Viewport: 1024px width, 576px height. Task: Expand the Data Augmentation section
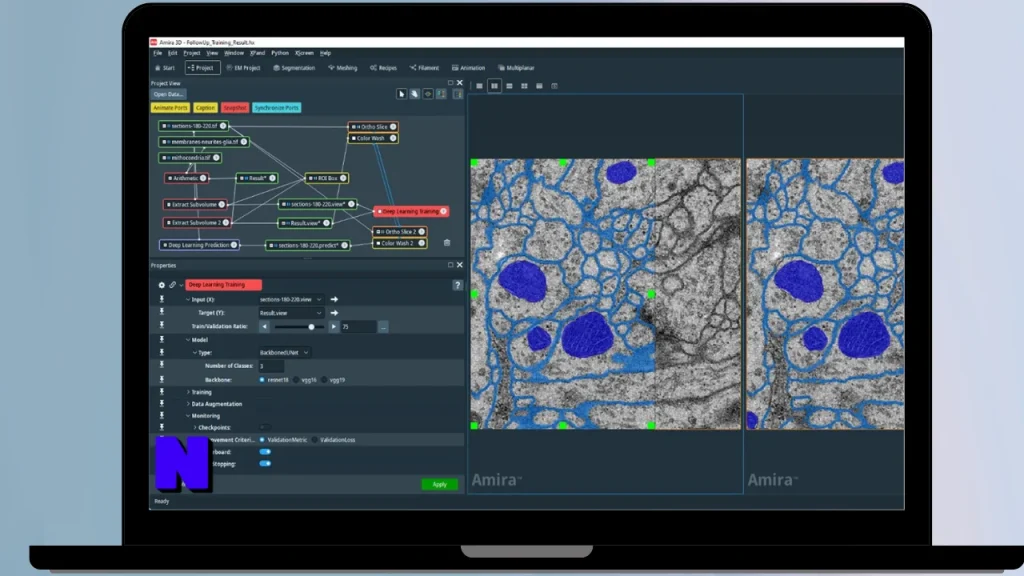click(x=188, y=404)
